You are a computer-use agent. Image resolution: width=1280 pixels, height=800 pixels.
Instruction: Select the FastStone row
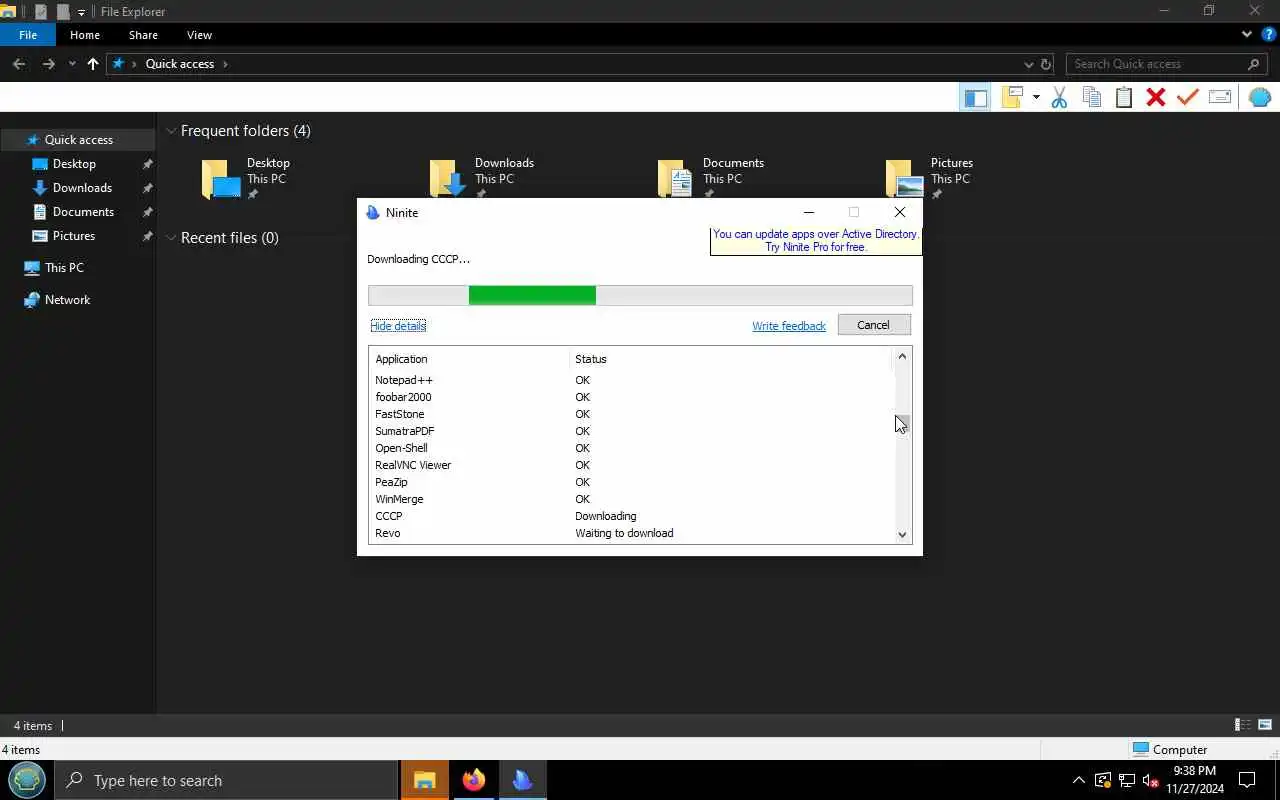click(630, 414)
